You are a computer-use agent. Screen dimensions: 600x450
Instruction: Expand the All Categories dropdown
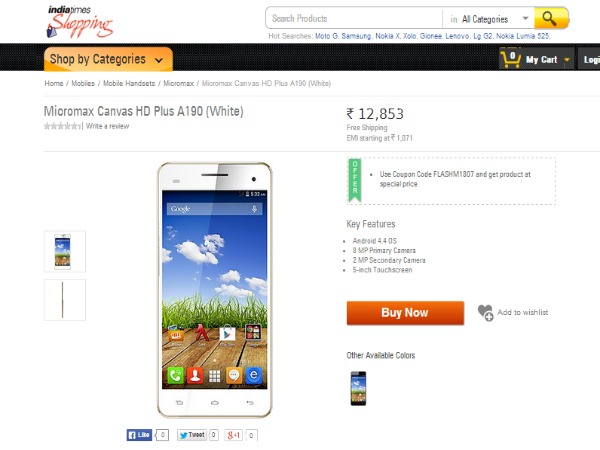point(490,18)
